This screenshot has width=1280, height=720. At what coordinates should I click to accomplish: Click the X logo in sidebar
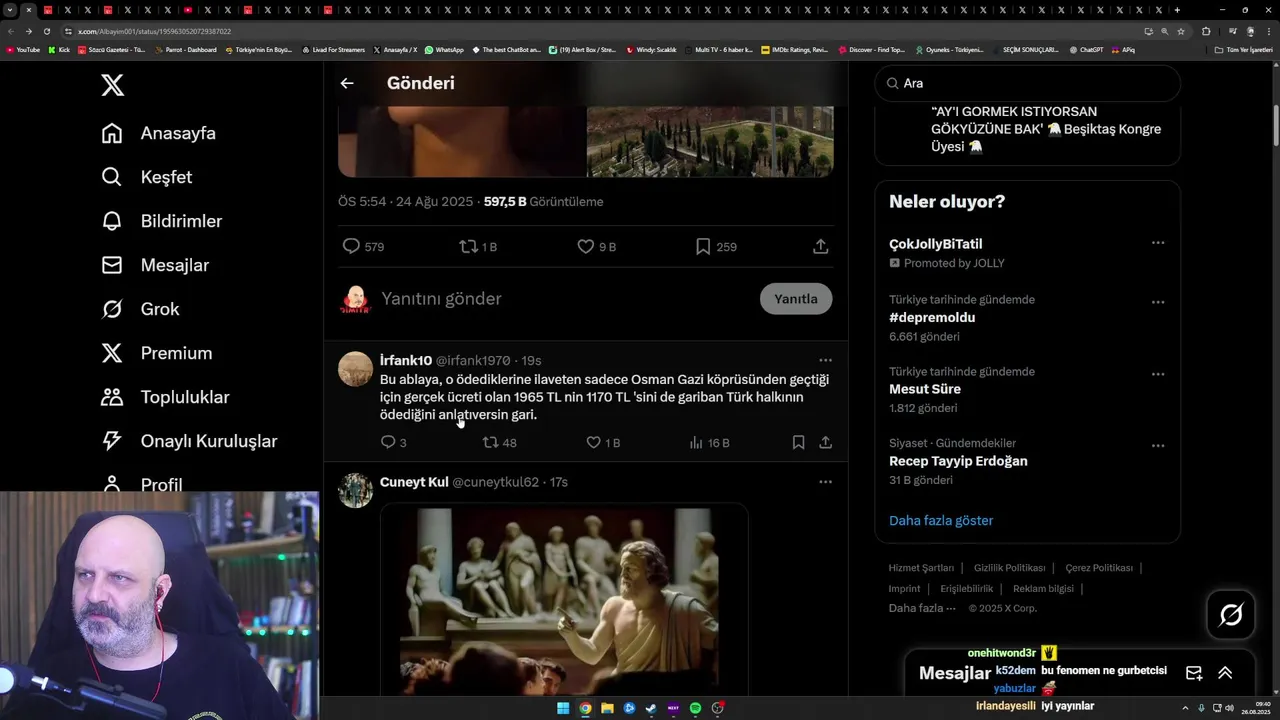[x=113, y=85]
